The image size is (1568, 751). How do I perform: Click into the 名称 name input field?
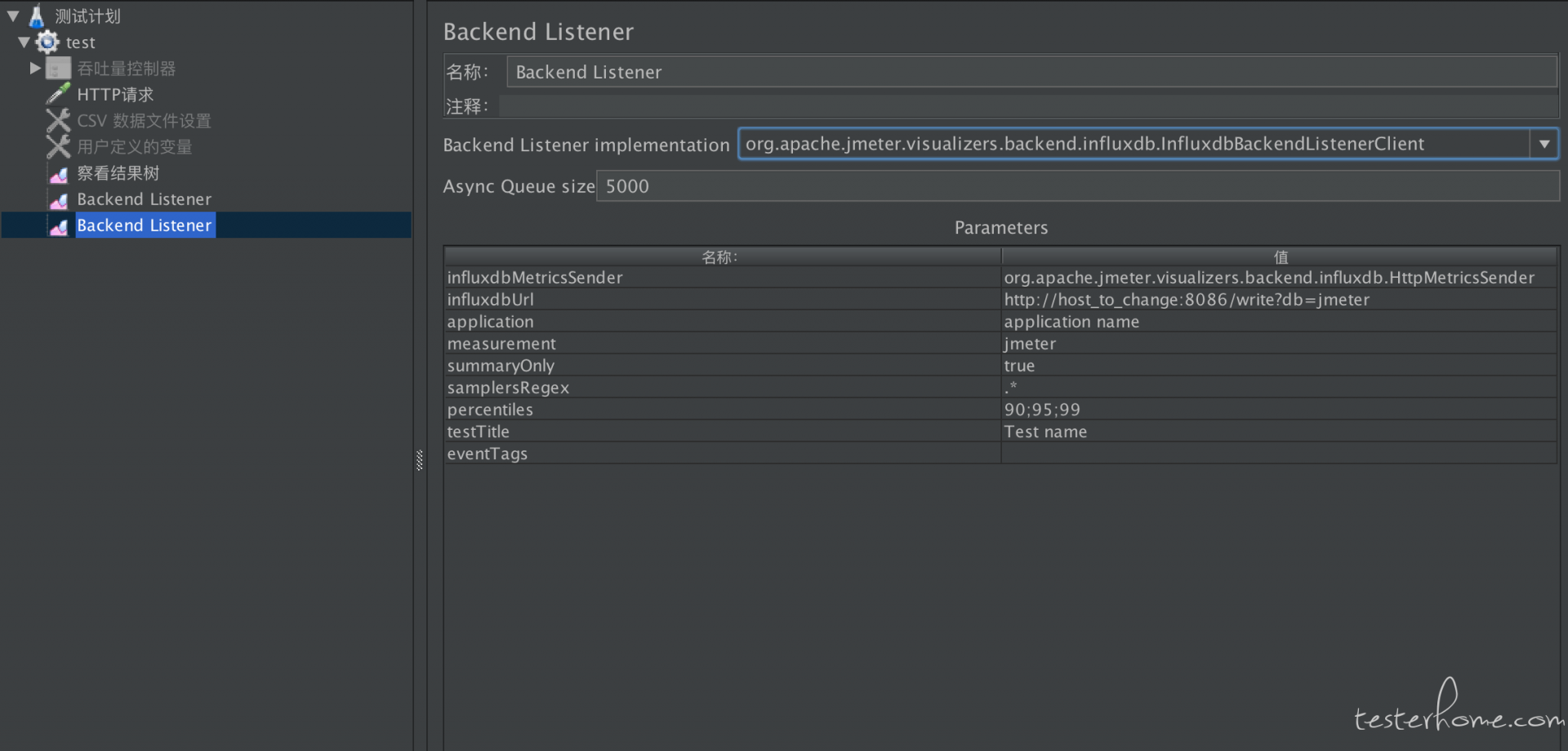point(1031,72)
